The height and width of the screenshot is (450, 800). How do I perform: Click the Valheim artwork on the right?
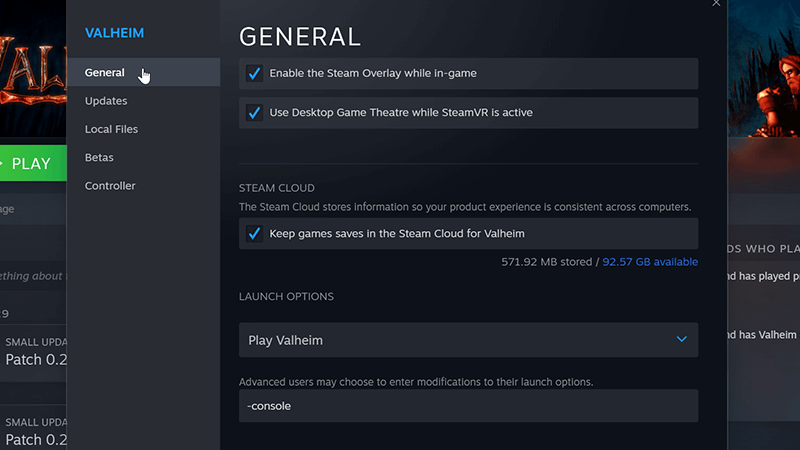[x=764, y=69]
